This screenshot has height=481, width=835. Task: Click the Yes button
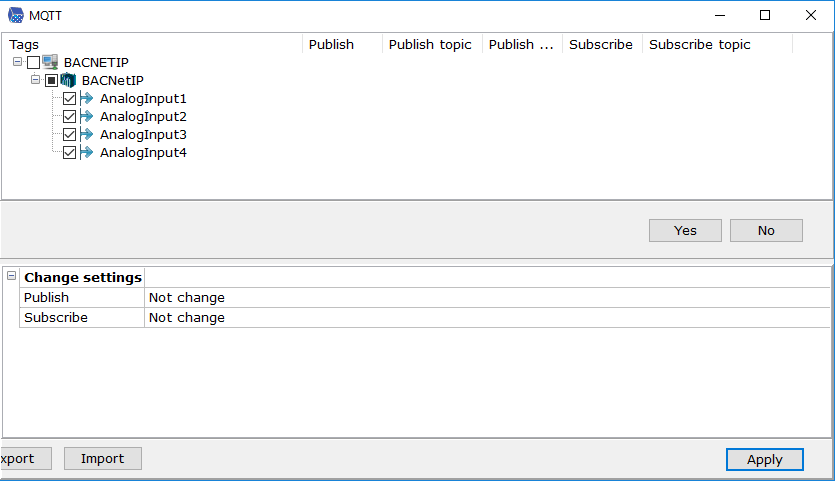point(685,231)
